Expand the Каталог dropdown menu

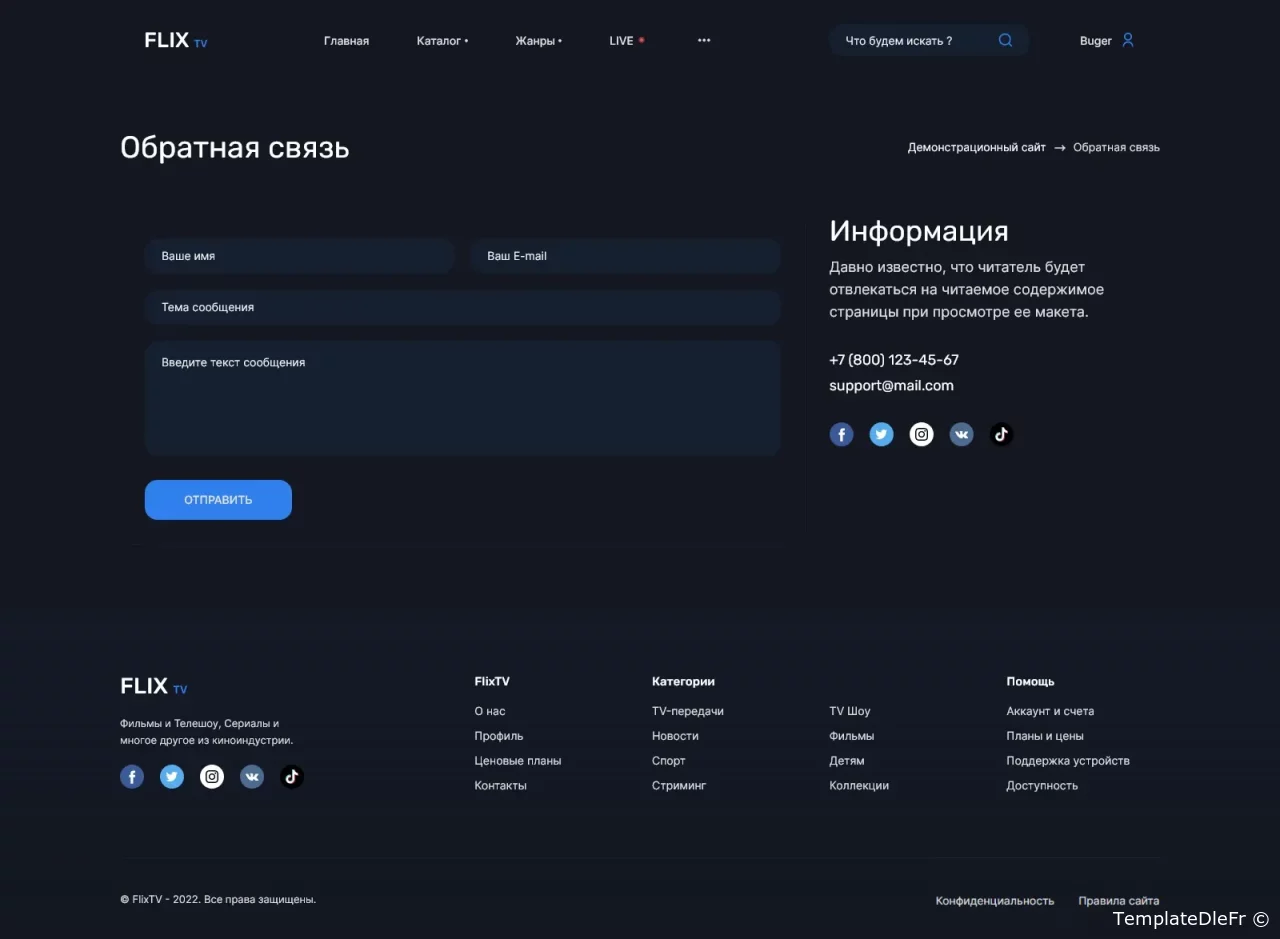(x=442, y=41)
